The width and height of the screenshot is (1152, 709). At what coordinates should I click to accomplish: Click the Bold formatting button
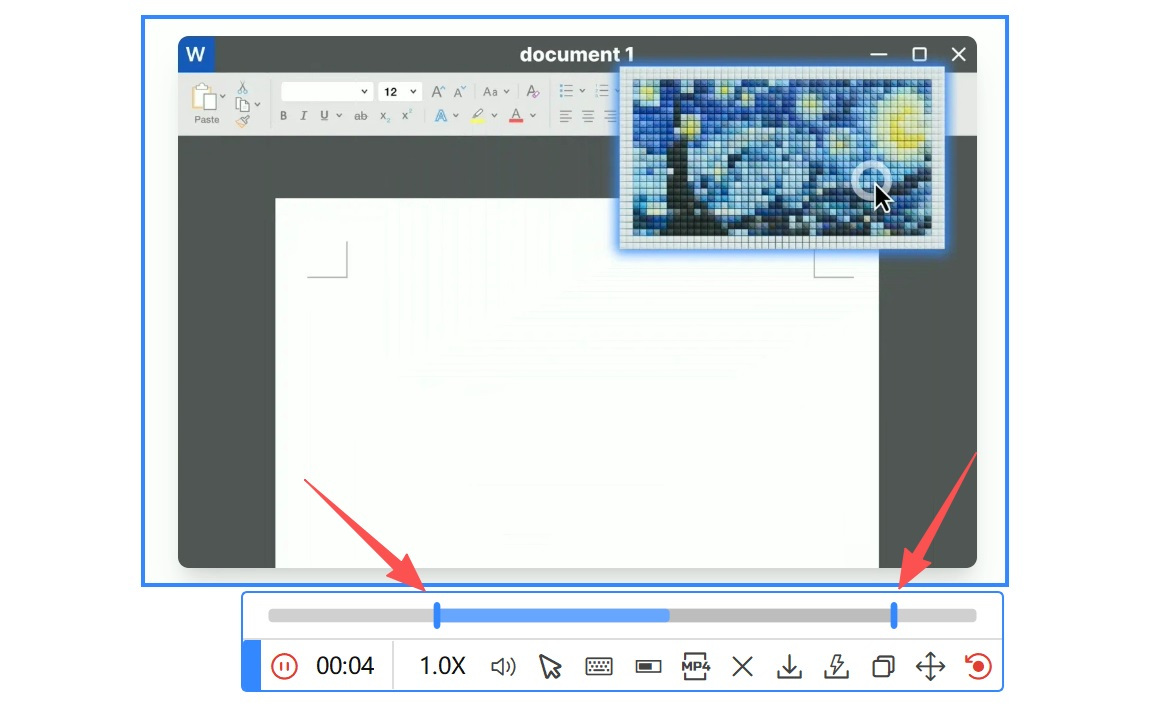click(x=283, y=116)
